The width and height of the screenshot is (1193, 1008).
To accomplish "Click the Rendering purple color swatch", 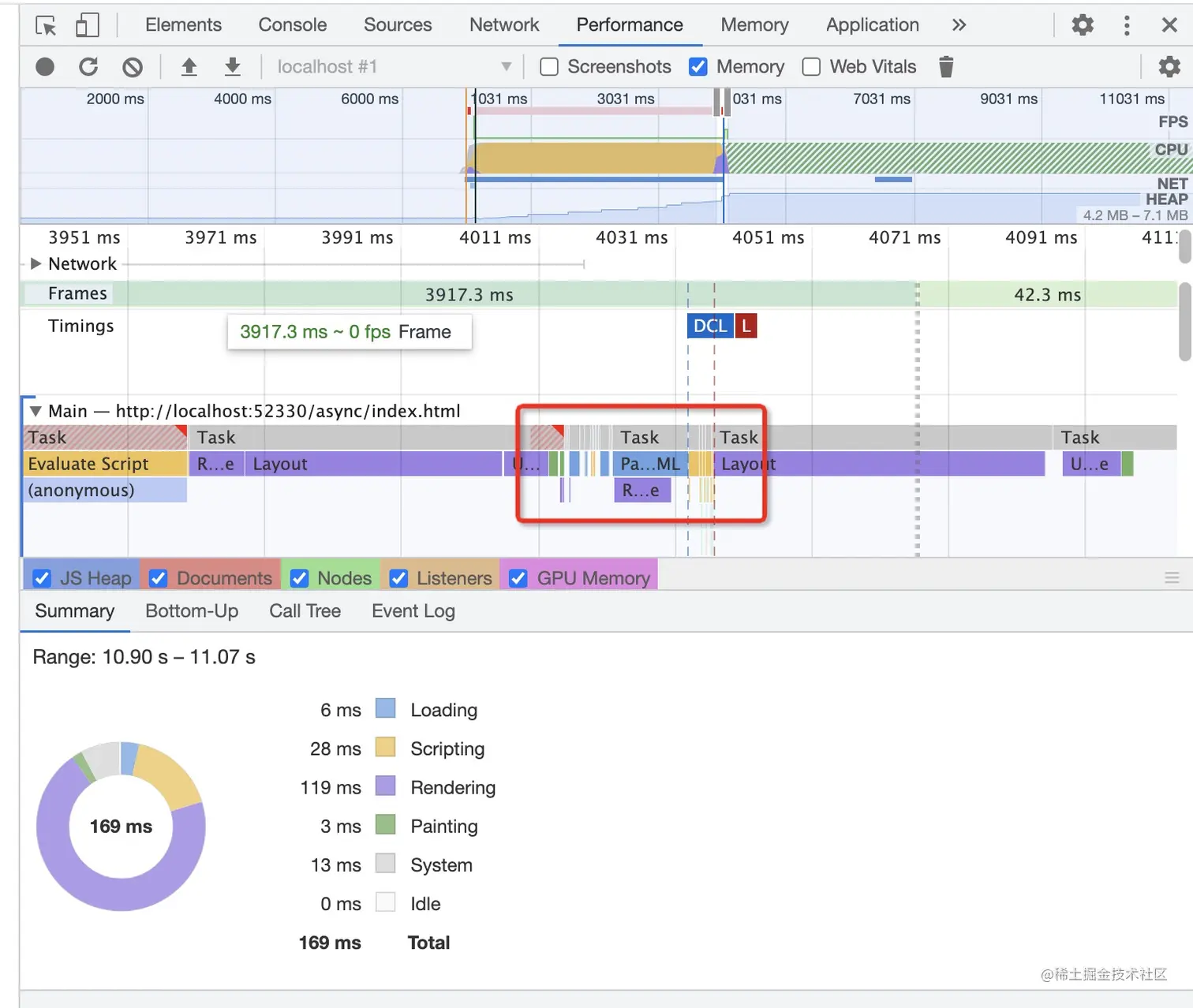I will coord(385,786).
